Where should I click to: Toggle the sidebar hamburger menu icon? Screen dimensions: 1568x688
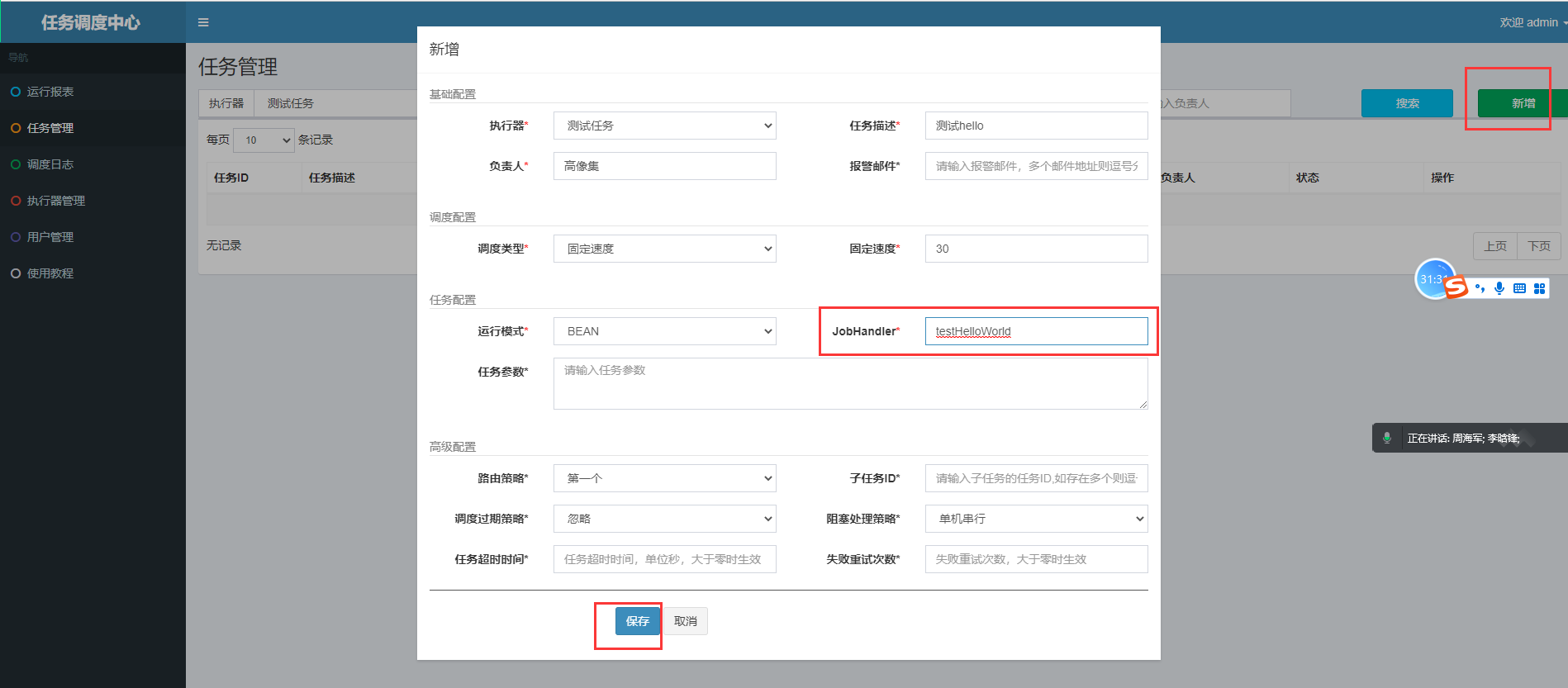point(203,22)
